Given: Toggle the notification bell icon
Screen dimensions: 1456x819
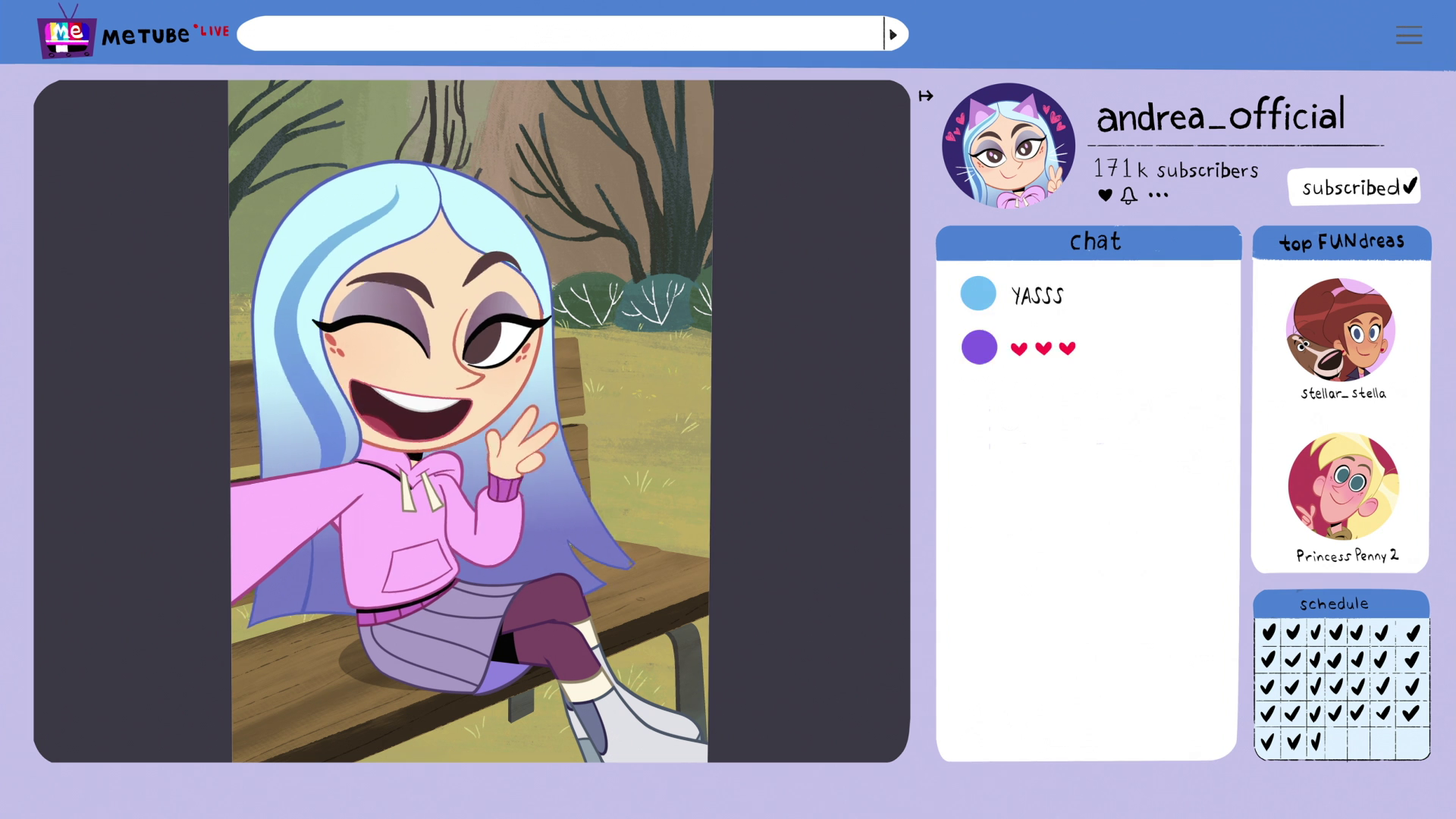Looking at the screenshot, I should [1129, 196].
